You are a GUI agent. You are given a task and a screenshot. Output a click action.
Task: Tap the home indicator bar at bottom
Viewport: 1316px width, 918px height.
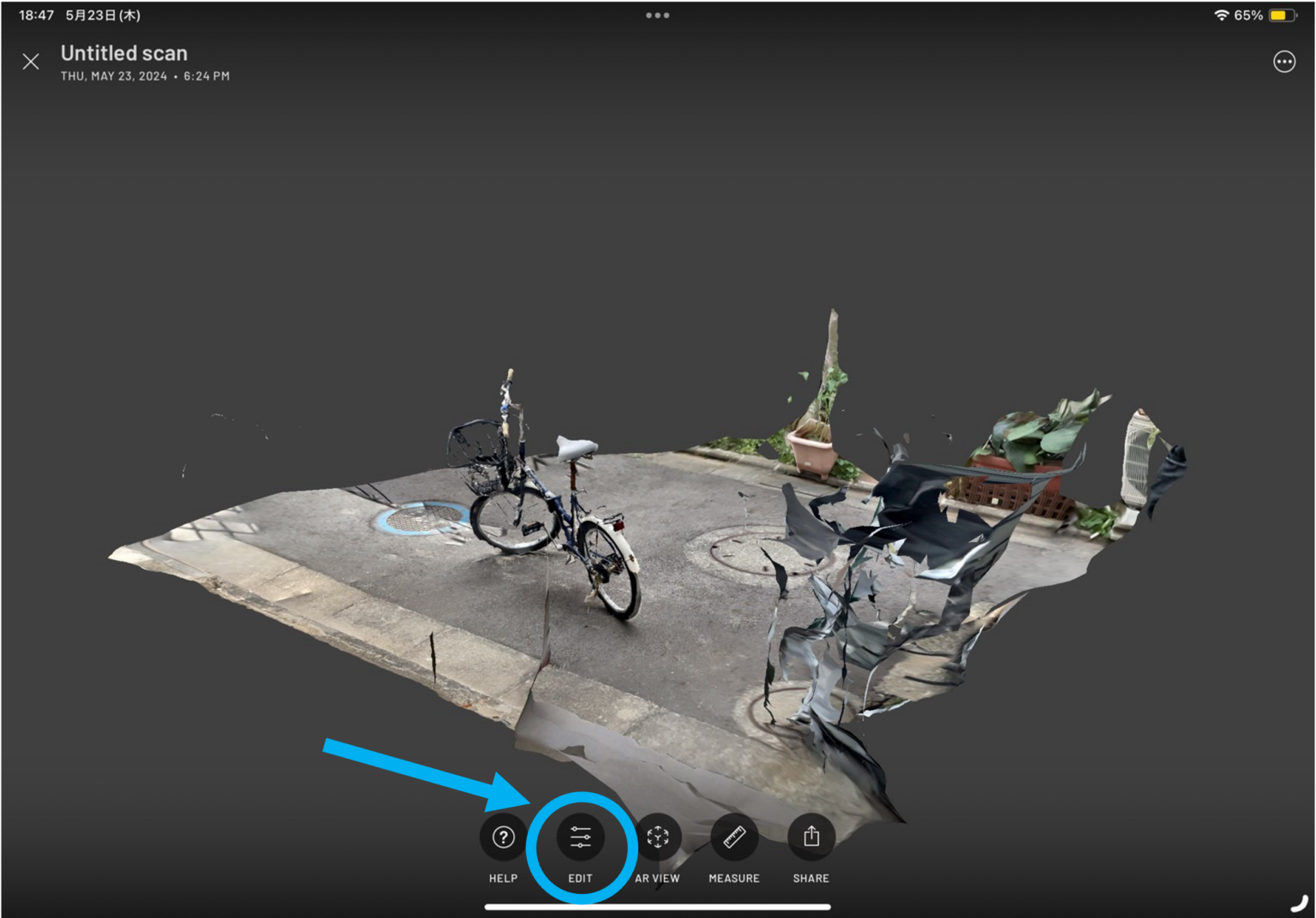click(657, 908)
